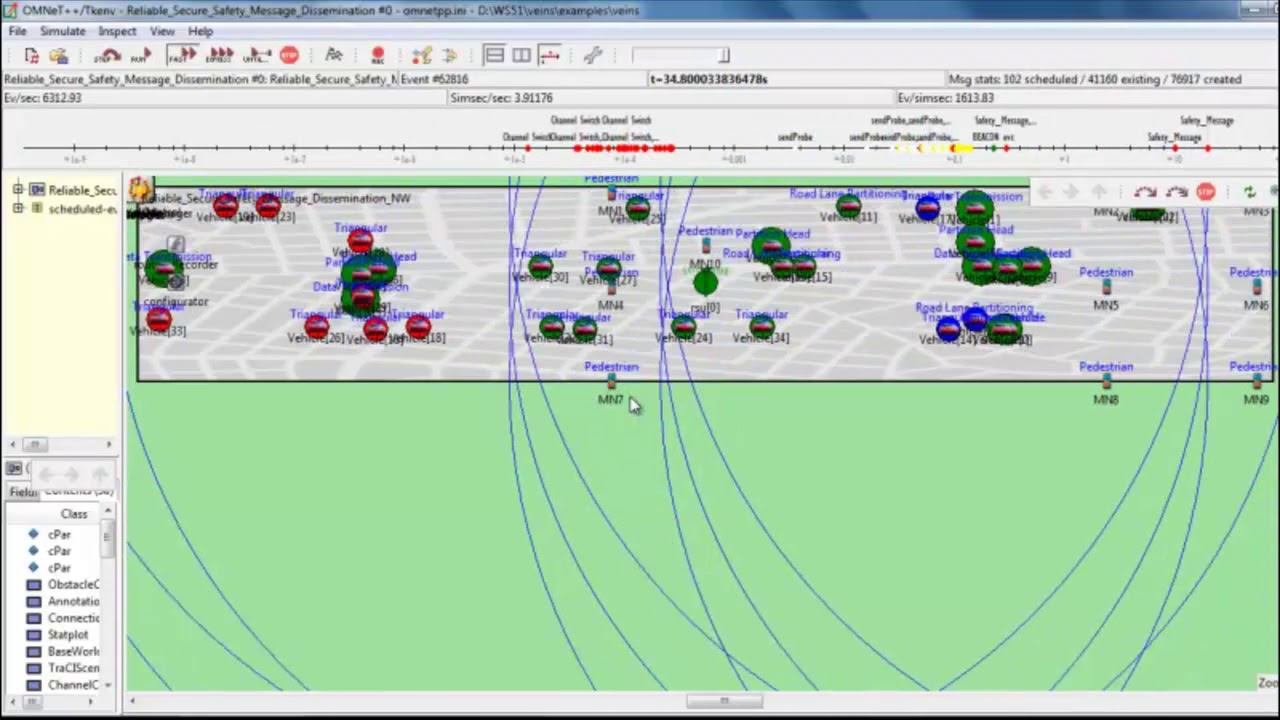Click the EXPRESS run button
The image size is (1280, 720).
click(219, 56)
